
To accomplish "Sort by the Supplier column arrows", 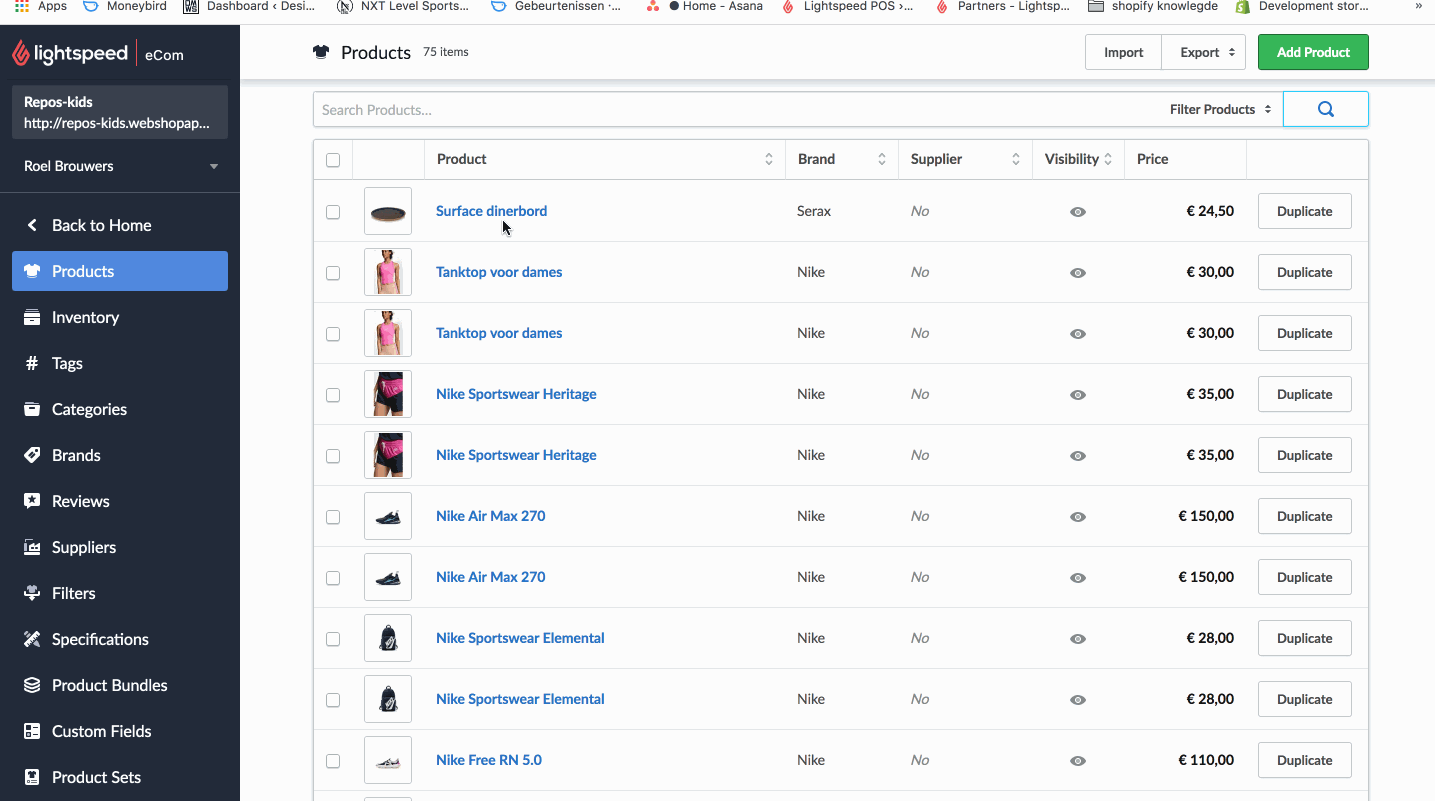I will [x=1016, y=159].
